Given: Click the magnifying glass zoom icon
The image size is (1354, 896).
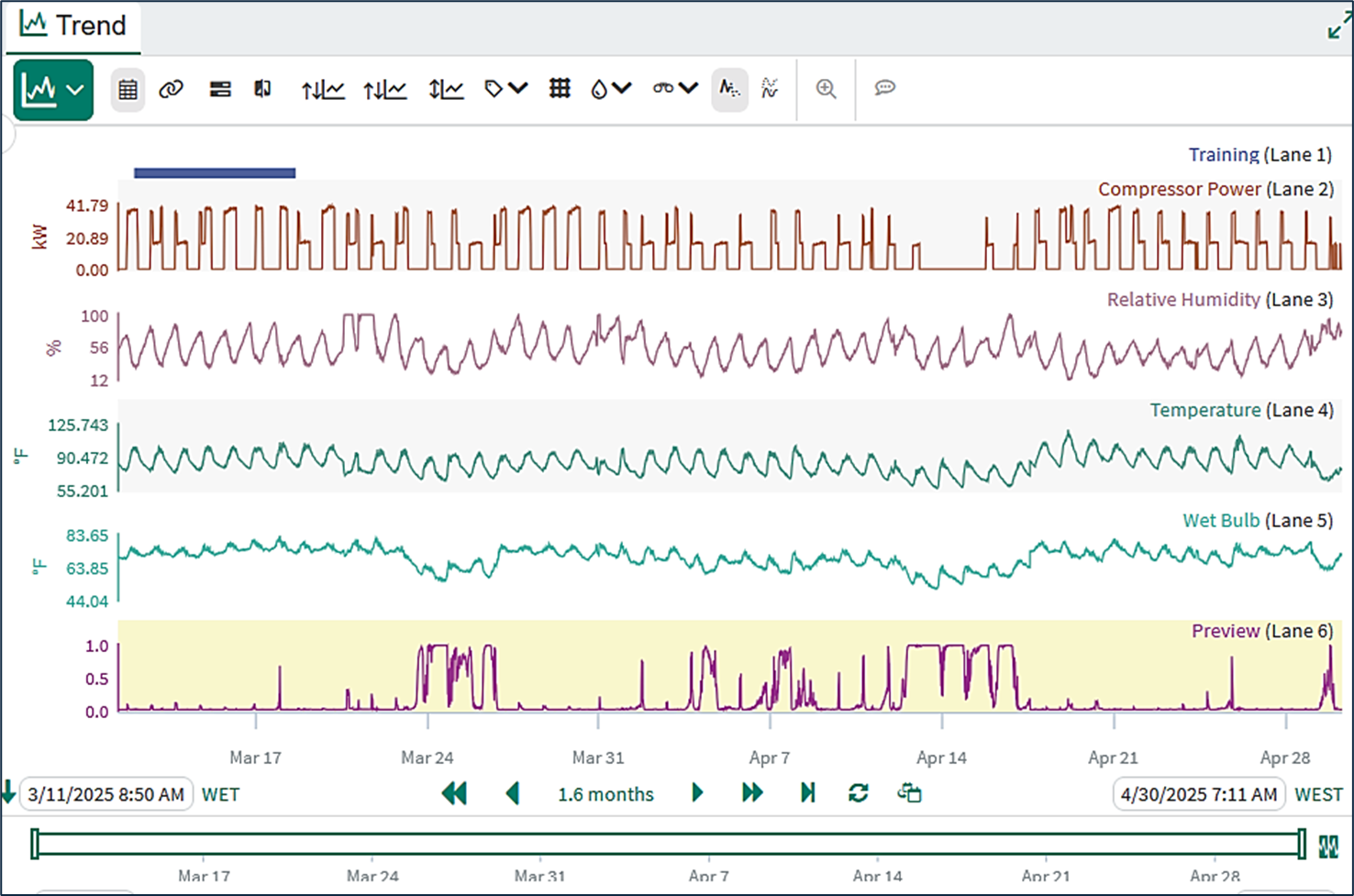Looking at the screenshot, I should point(826,89).
